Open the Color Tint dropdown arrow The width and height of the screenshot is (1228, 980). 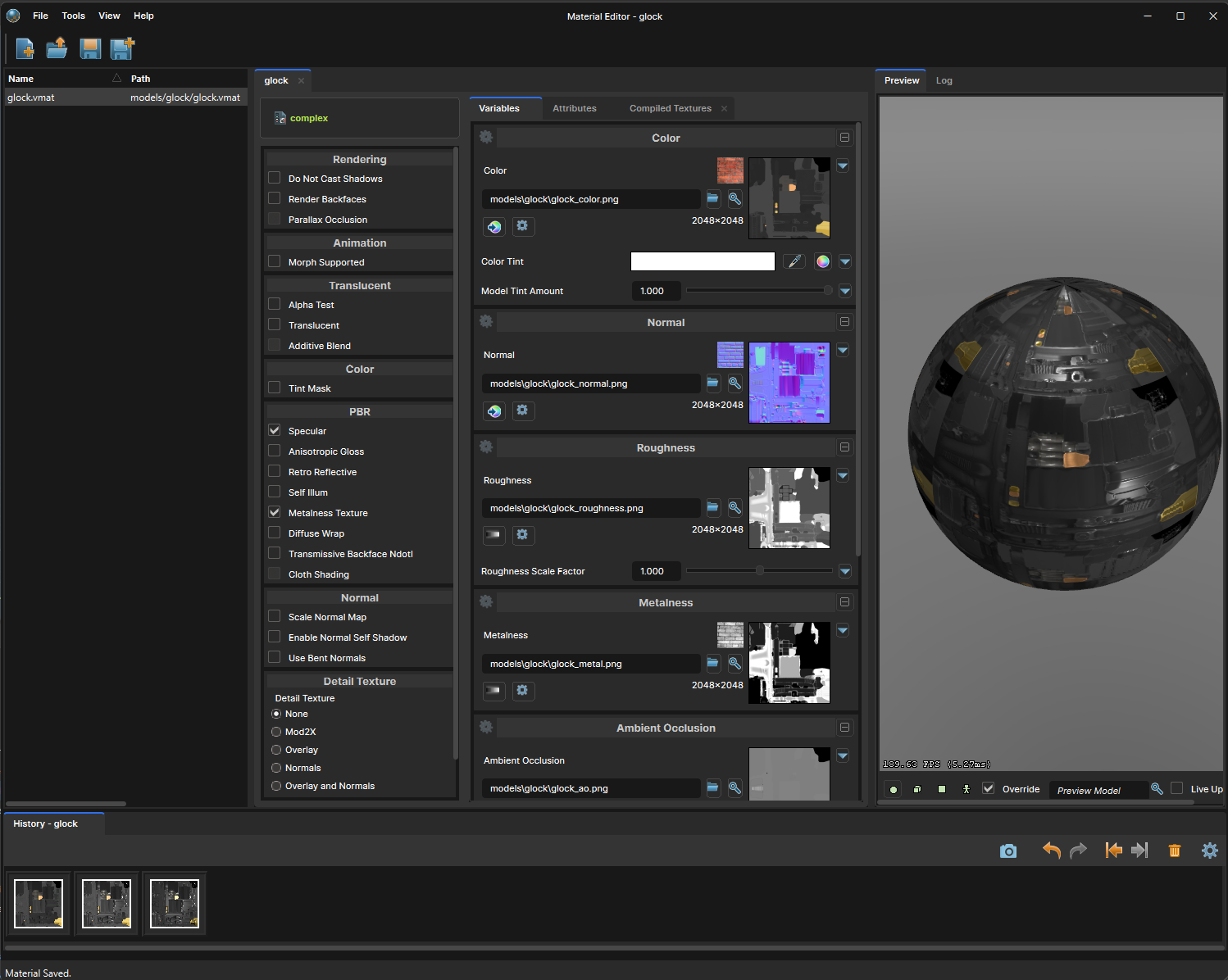tap(844, 261)
